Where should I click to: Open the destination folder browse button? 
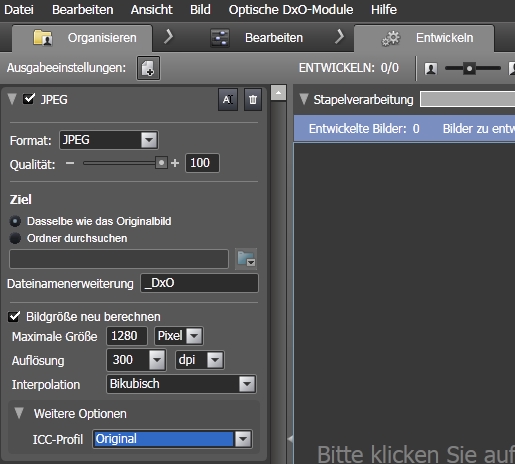point(246,259)
